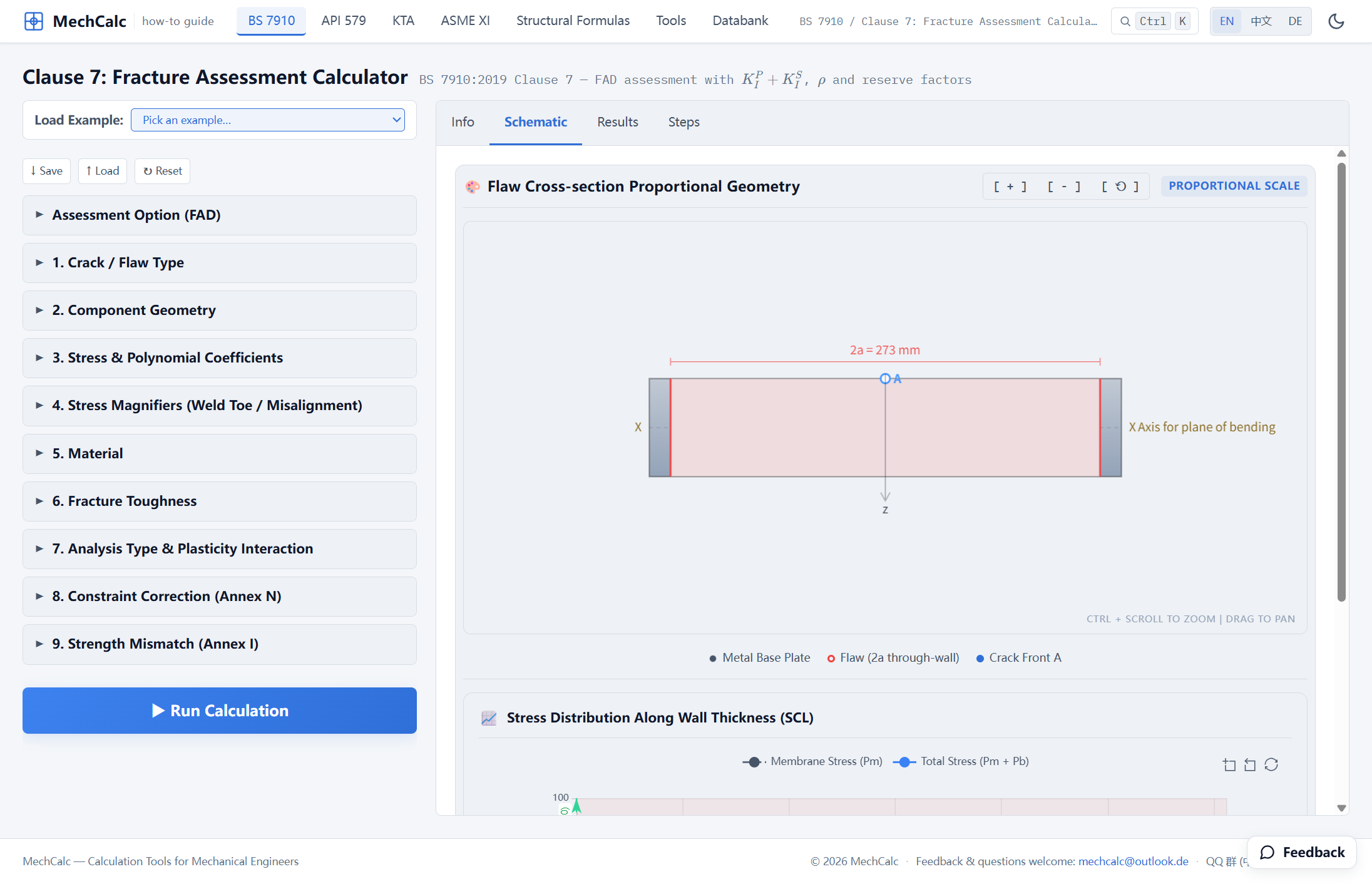Zoom out schematic with [ - ]
Screen dimensions: 1372x884
[x=1064, y=187]
